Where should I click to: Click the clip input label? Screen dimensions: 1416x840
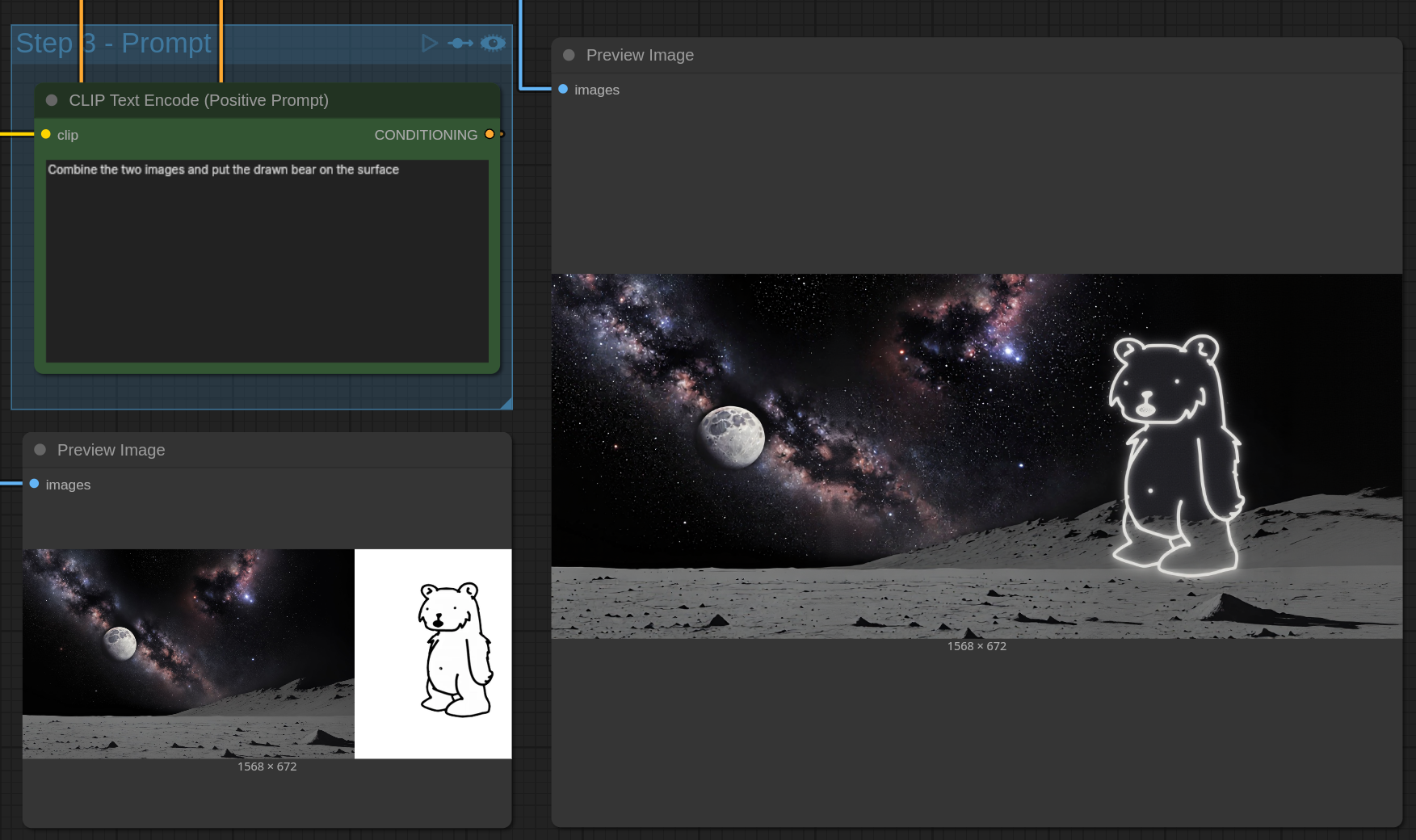68,135
